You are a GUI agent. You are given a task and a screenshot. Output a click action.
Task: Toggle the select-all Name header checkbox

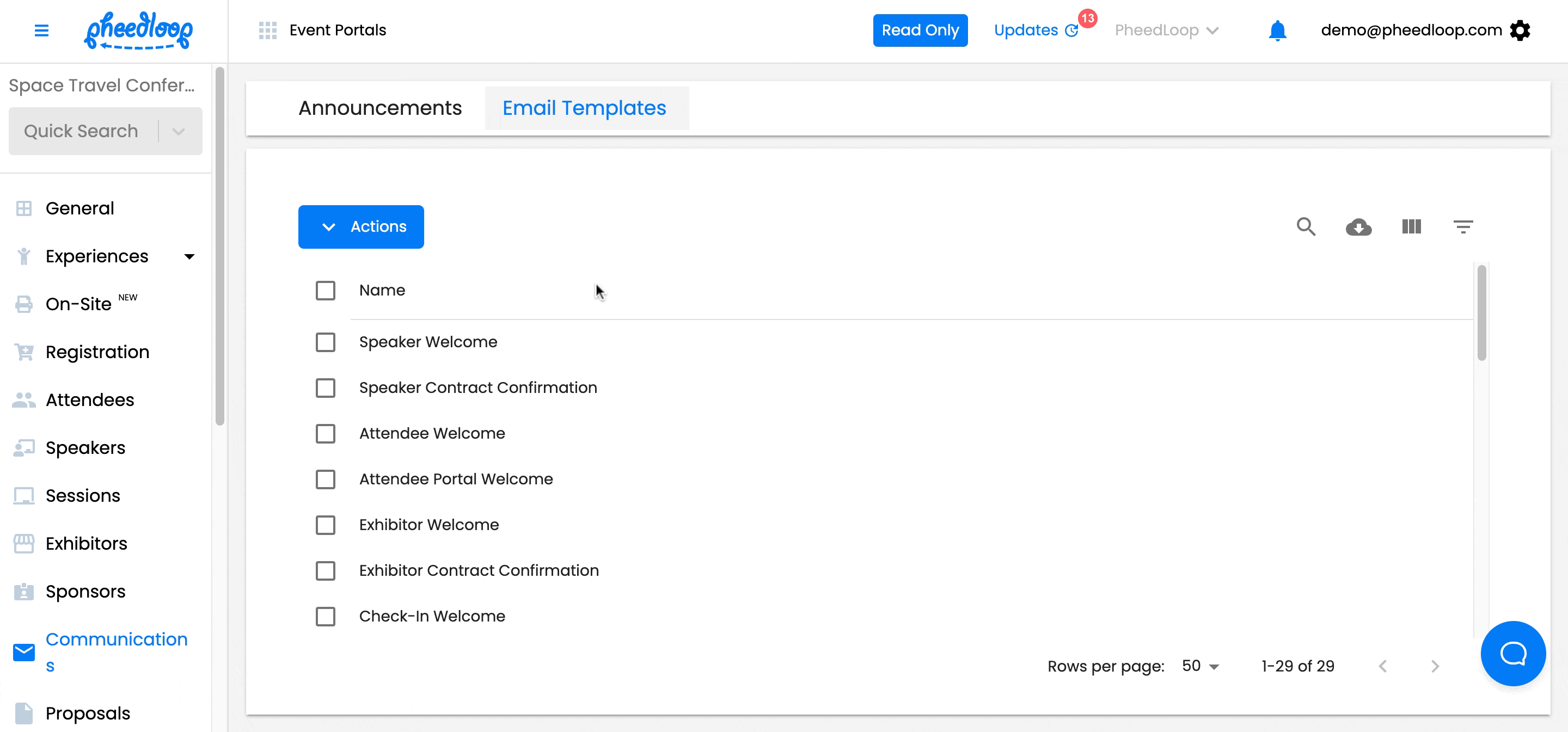click(x=326, y=291)
